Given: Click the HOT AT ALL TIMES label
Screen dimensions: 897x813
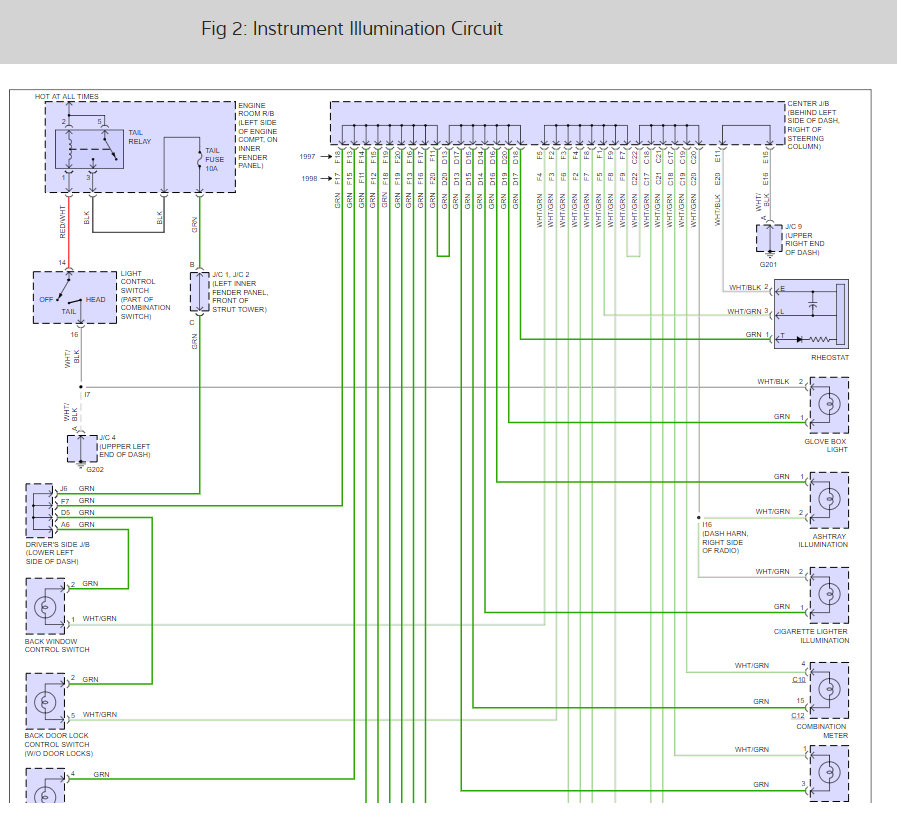Looking at the screenshot, I should 66,97.
